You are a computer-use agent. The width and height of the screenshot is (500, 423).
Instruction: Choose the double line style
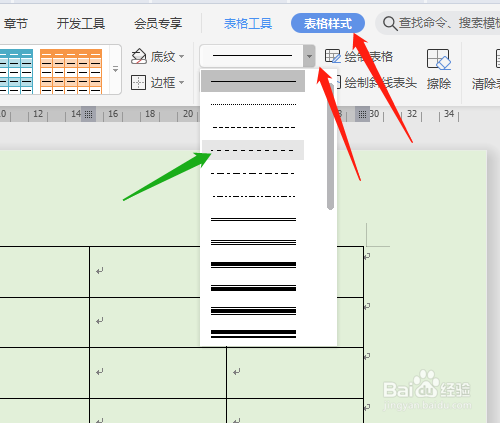pos(253,219)
